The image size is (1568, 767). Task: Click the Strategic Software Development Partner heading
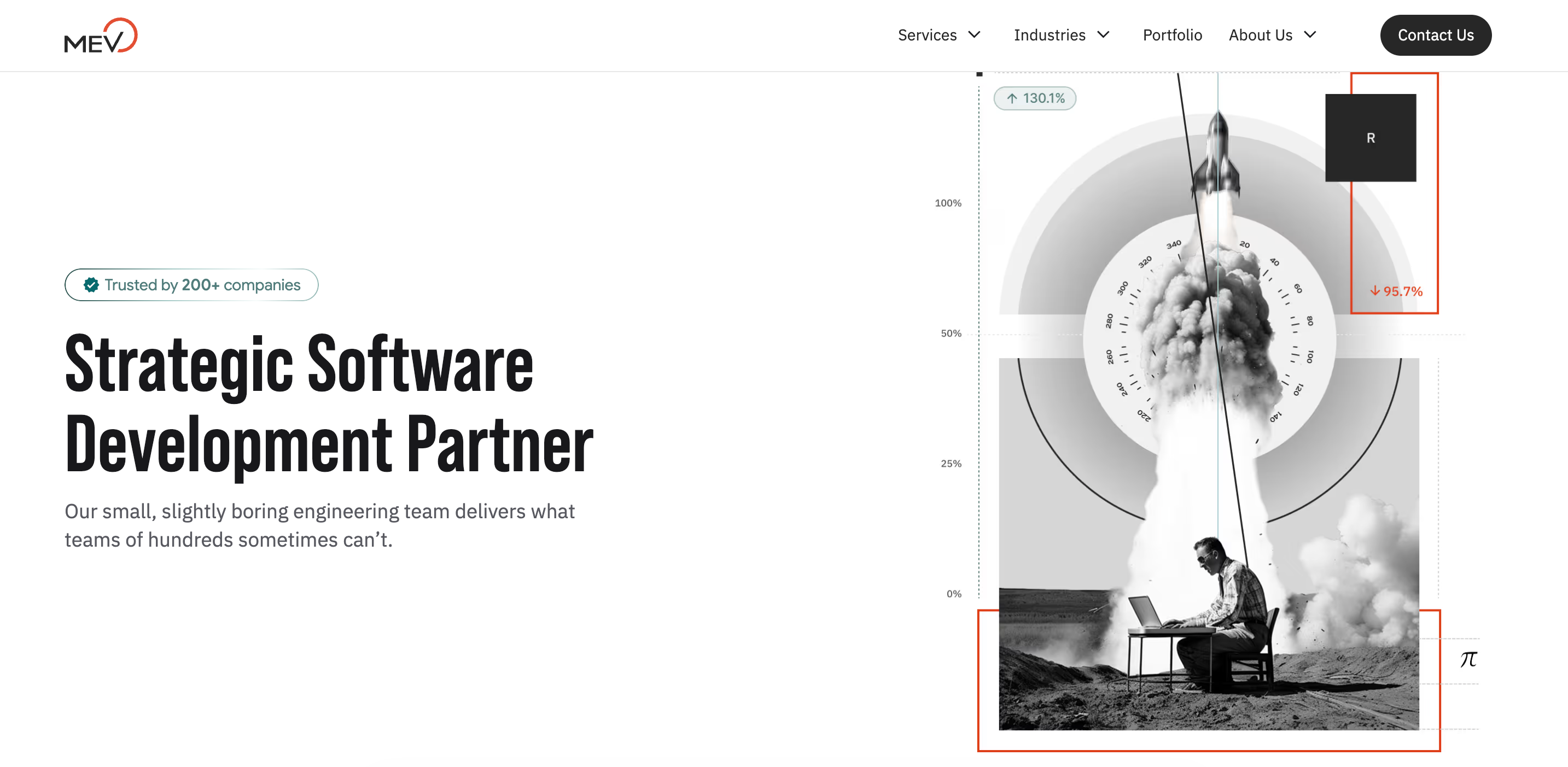[329, 404]
